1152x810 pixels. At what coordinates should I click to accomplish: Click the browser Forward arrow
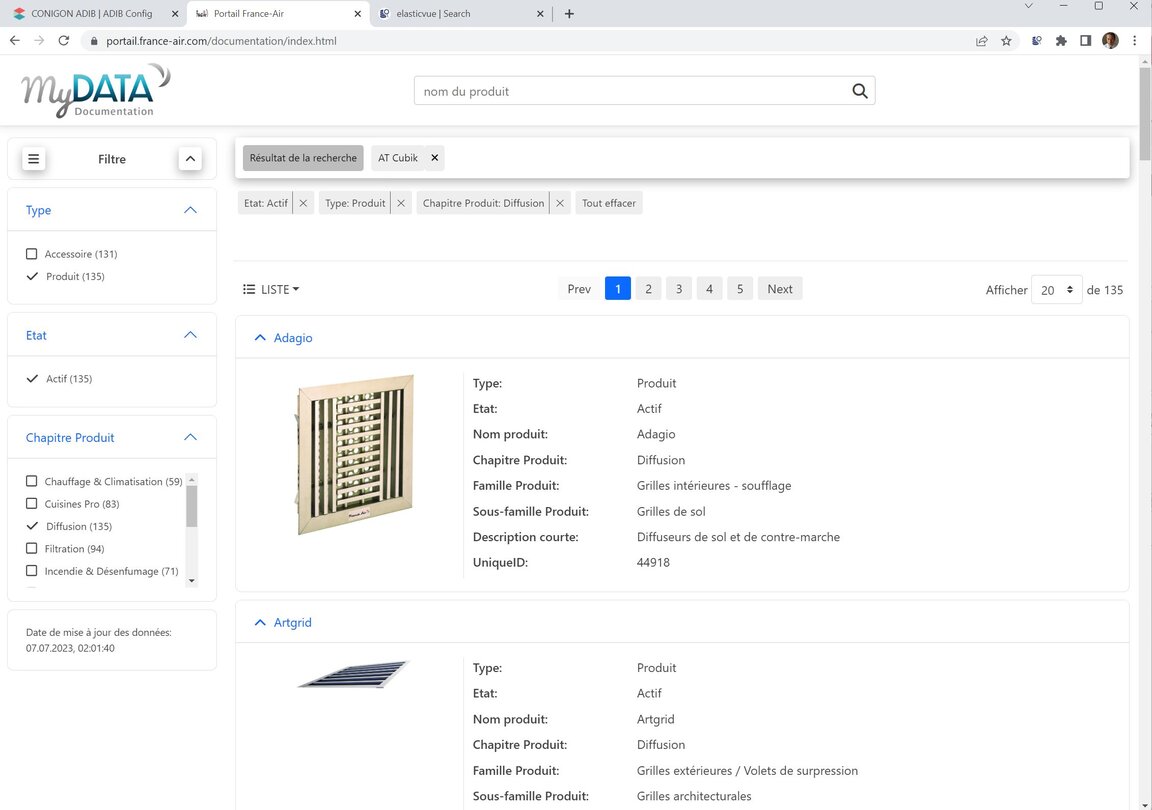click(39, 40)
